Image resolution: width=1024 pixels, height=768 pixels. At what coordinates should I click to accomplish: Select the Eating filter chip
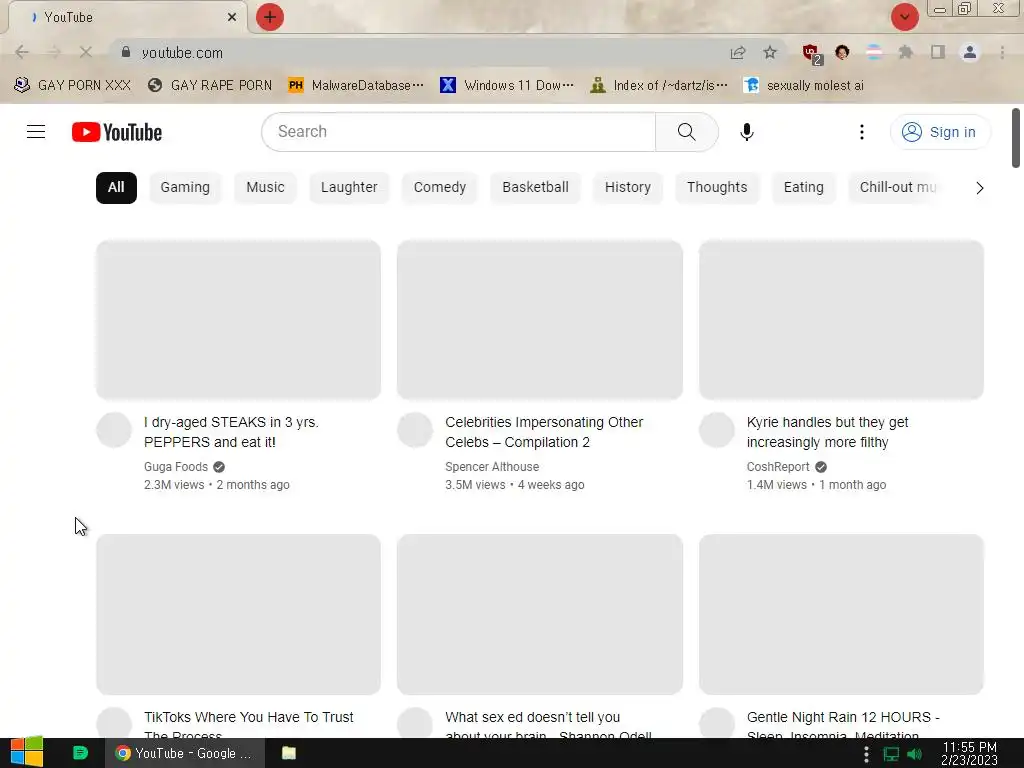(x=803, y=187)
